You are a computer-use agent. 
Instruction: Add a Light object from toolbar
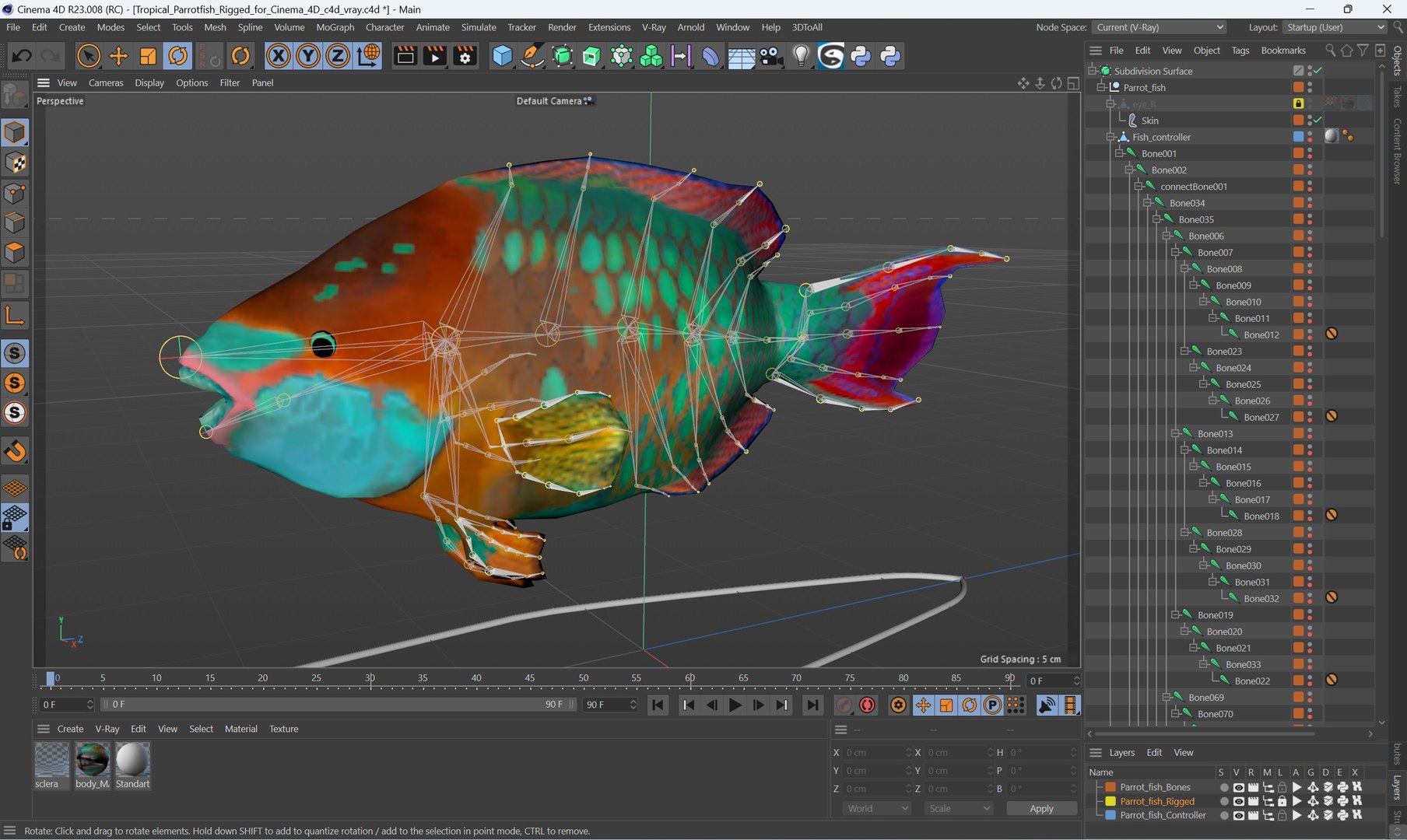coord(801,56)
